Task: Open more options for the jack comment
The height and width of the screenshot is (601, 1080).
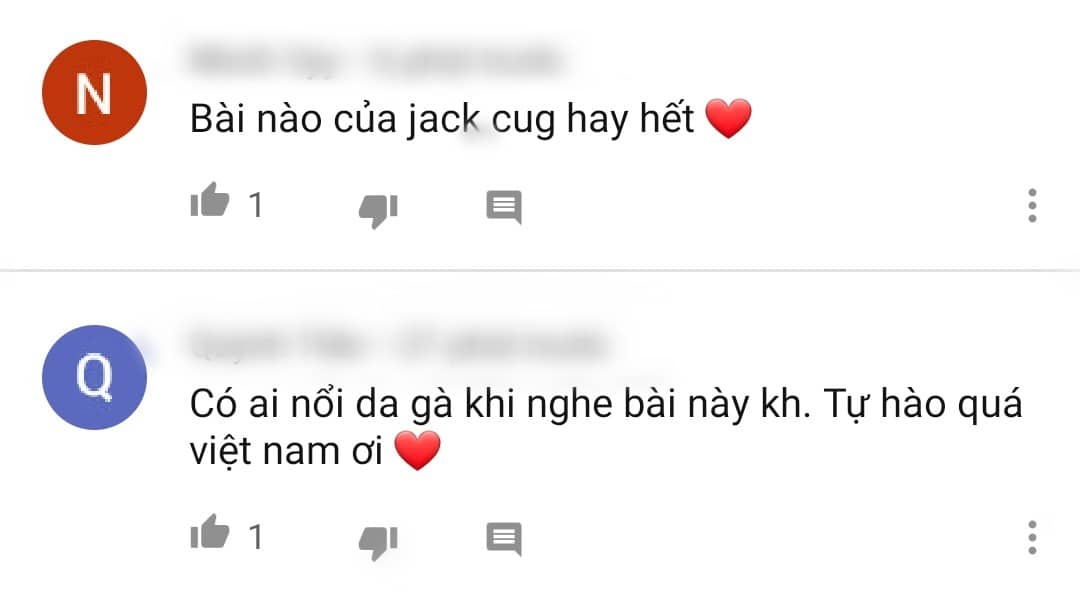Action: (1032, 205)
